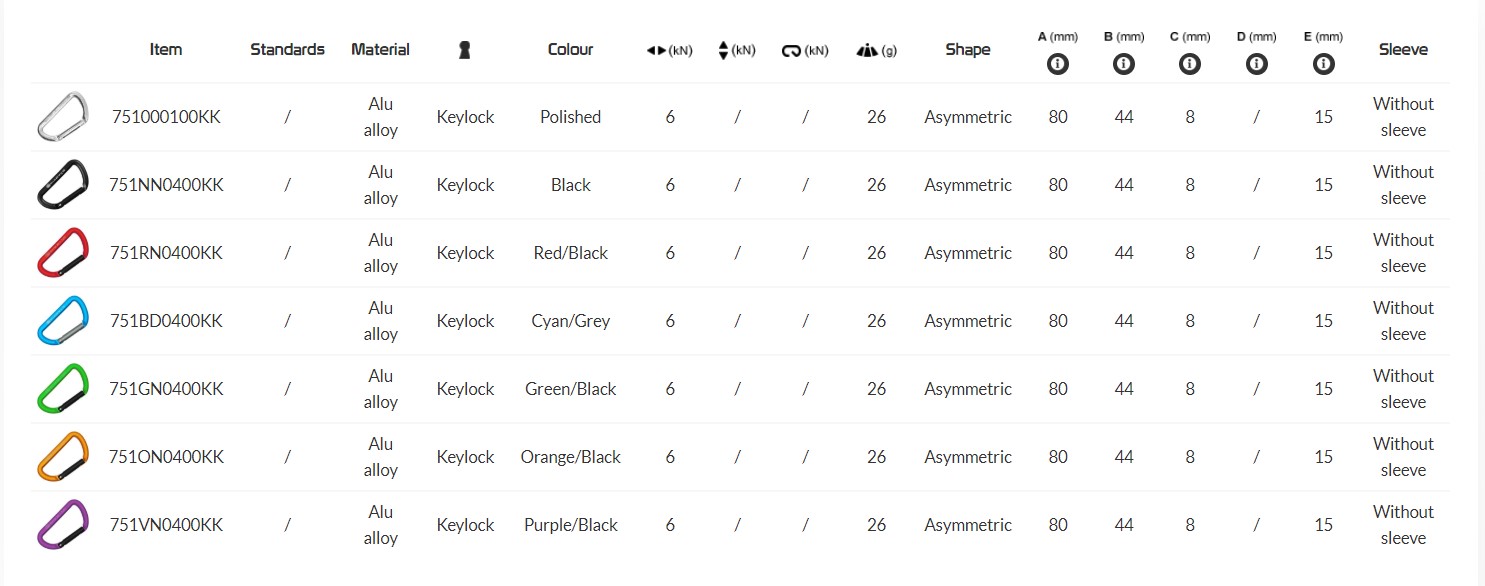Click the Colour column header
Screen dimensions: 1485x586
570,49
